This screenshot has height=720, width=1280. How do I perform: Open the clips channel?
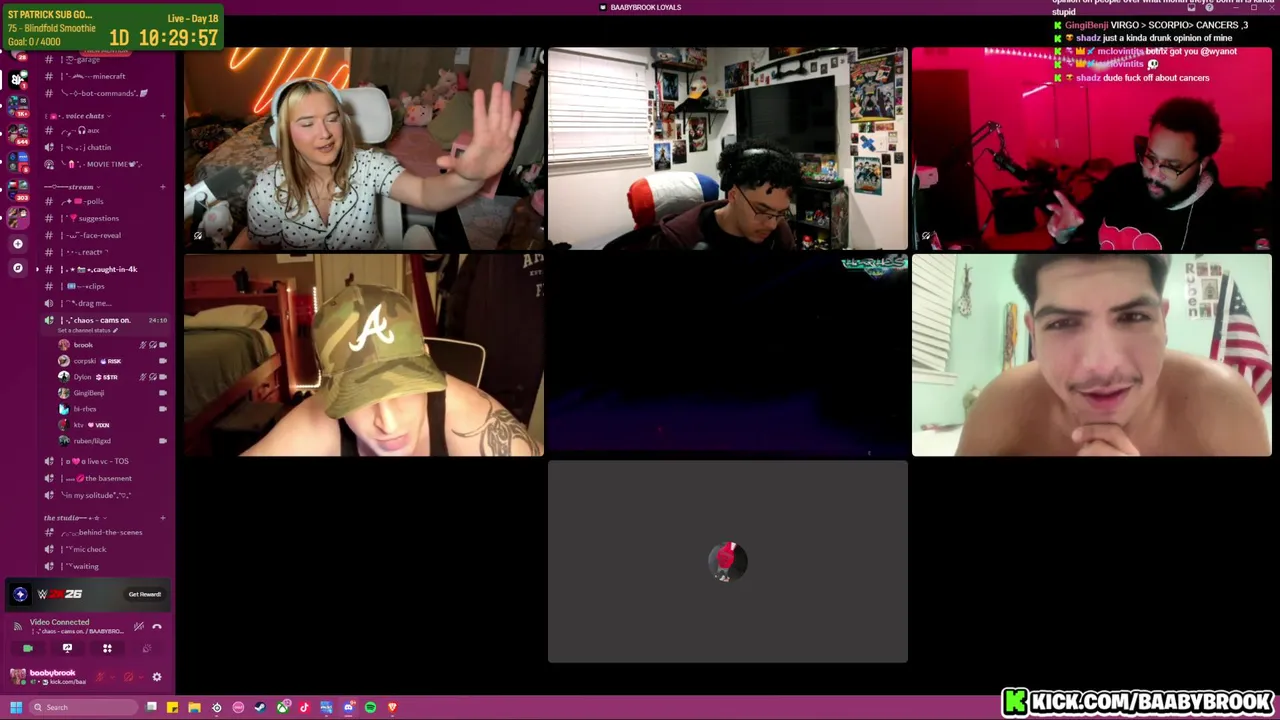pos(105,286)
